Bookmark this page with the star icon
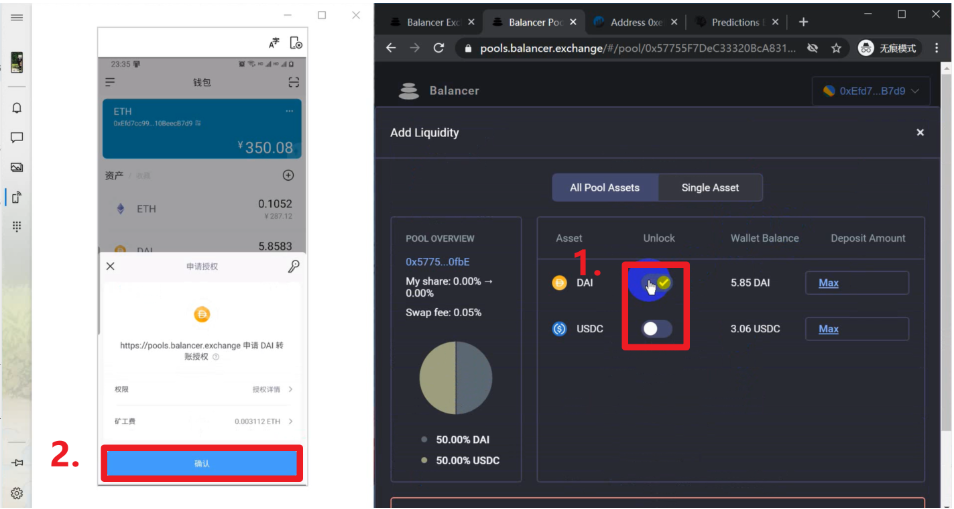The height and width of the screenshot is (509, 954). (836, 48)
